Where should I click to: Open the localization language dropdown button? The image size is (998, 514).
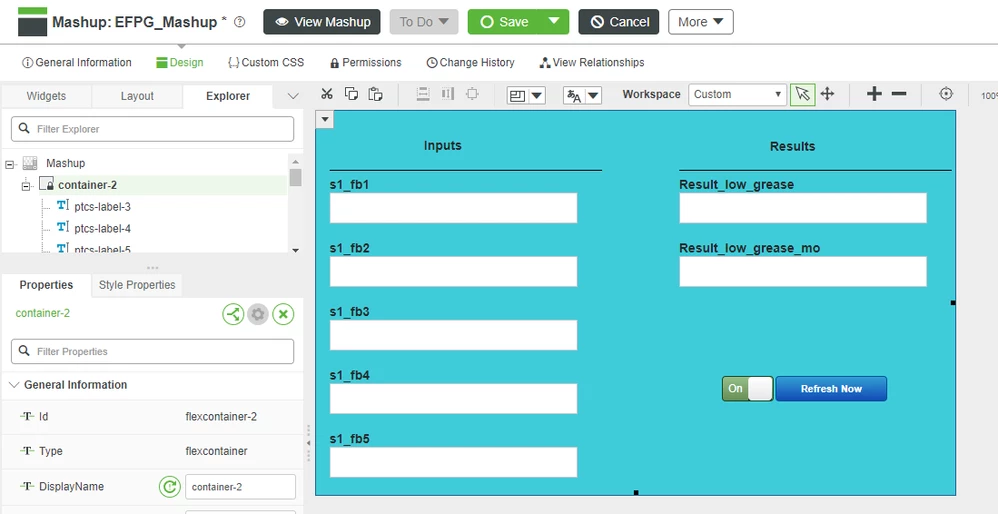pyautogui.click(x=582, y=95)
